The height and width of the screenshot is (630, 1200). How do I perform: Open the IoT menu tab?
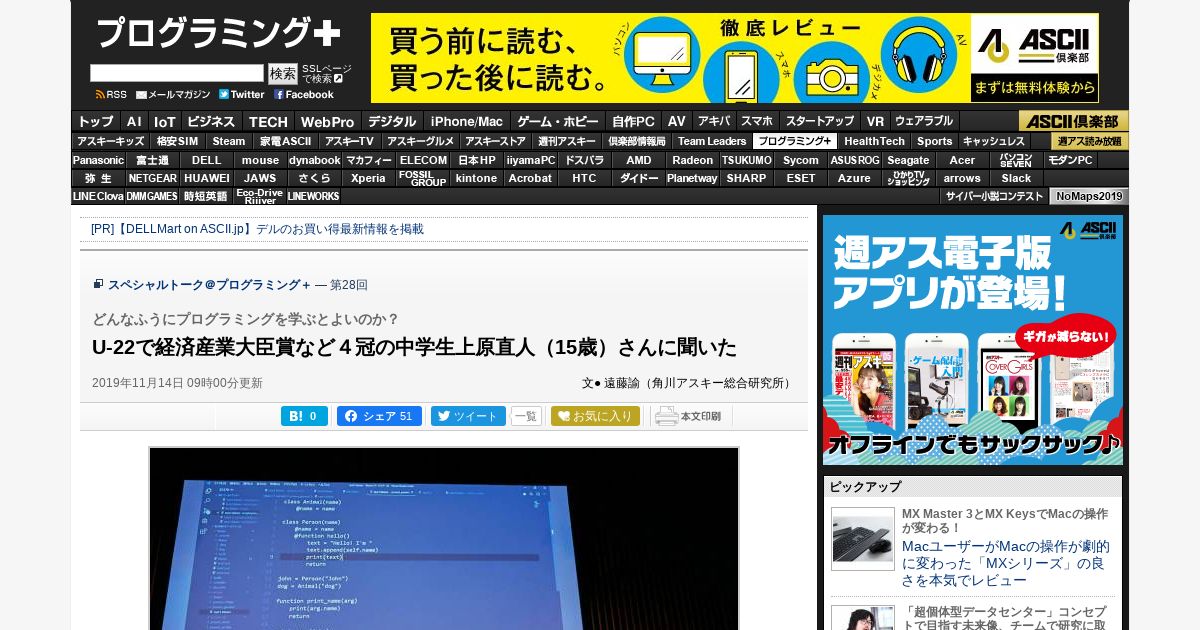[165, 121]
